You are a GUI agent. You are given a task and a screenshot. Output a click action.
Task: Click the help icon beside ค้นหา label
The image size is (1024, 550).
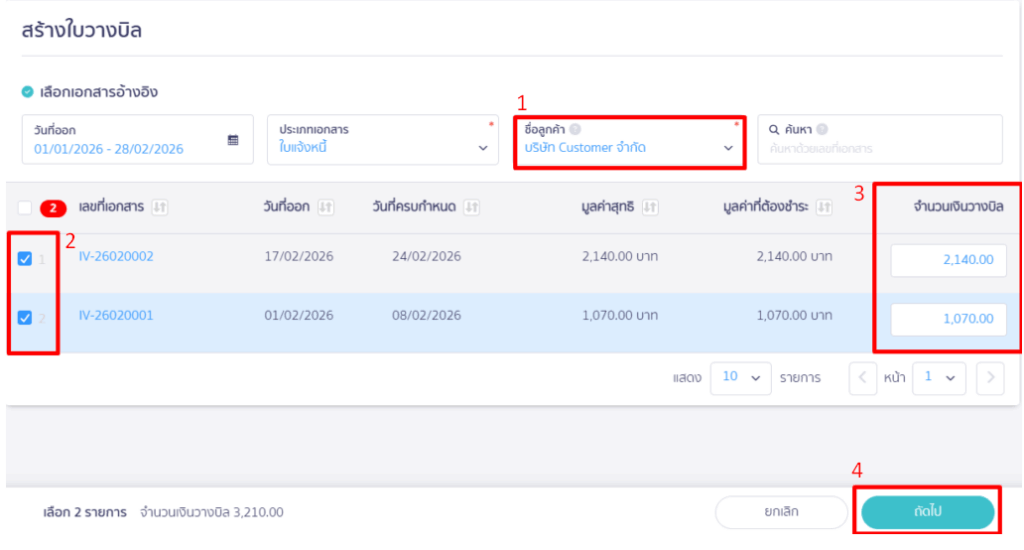point(822,129)
